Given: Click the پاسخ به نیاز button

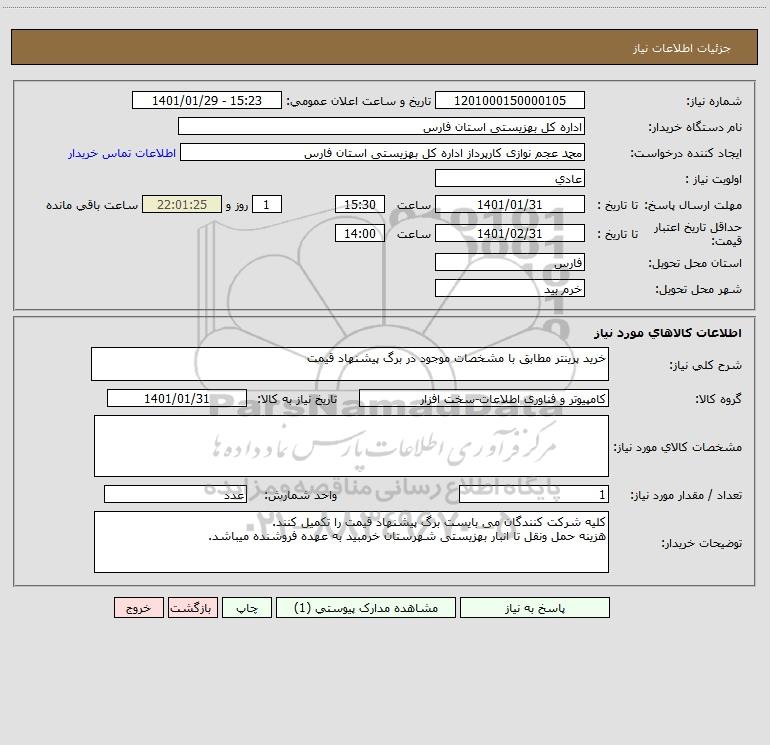Looking at the screenshot, I should pos(535,607).
